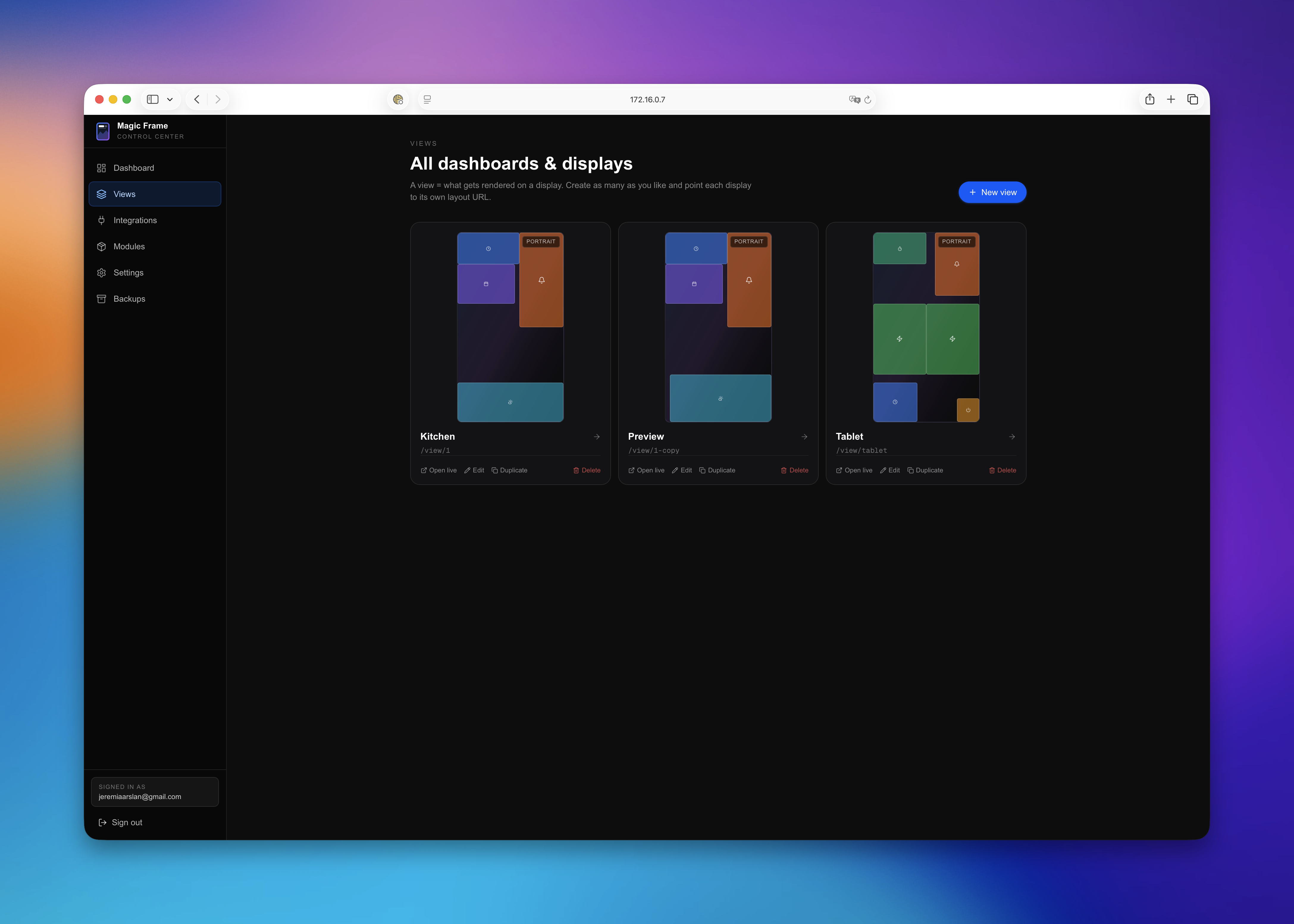This screenshot has width=1294, height=924.
Task: Open Backups section
Action: tap(155, 299)
